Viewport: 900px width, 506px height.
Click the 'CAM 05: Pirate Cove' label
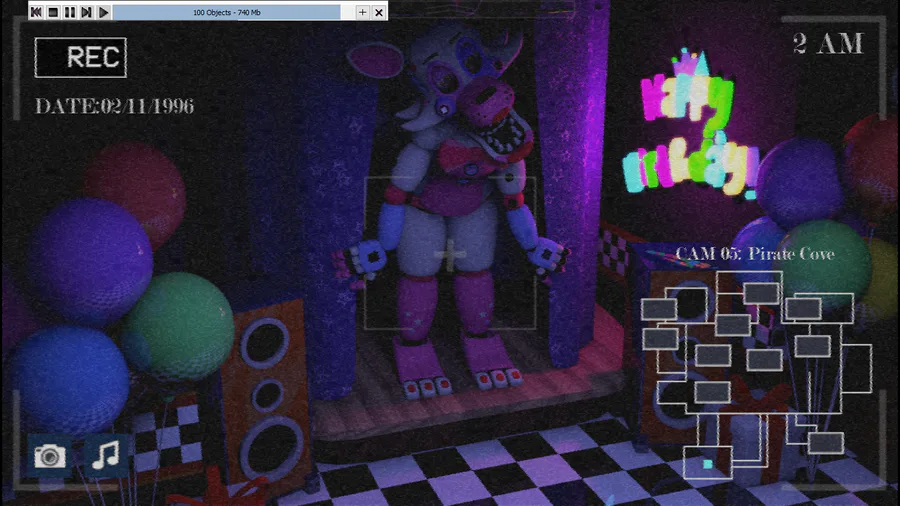click(755, 254)
